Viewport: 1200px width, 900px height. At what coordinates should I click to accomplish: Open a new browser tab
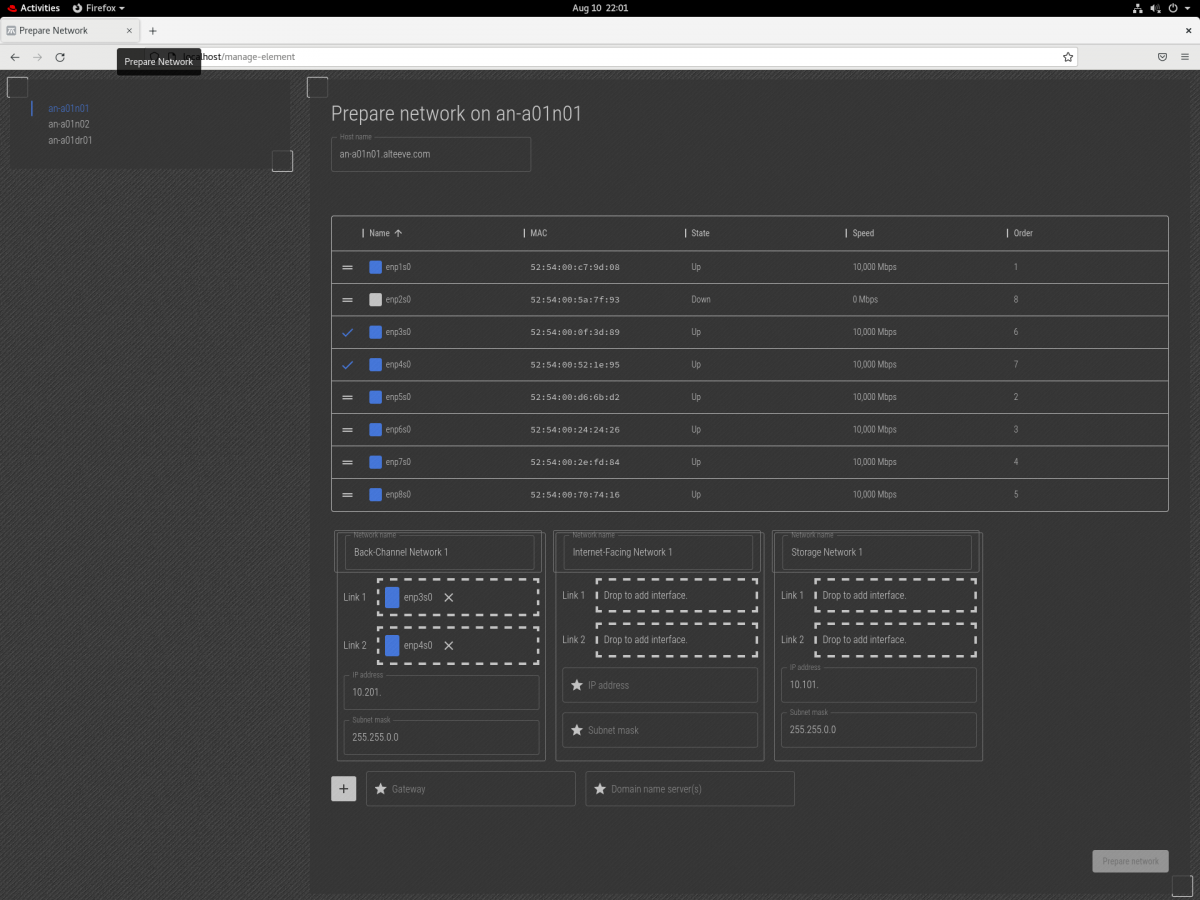pos(153,31)
